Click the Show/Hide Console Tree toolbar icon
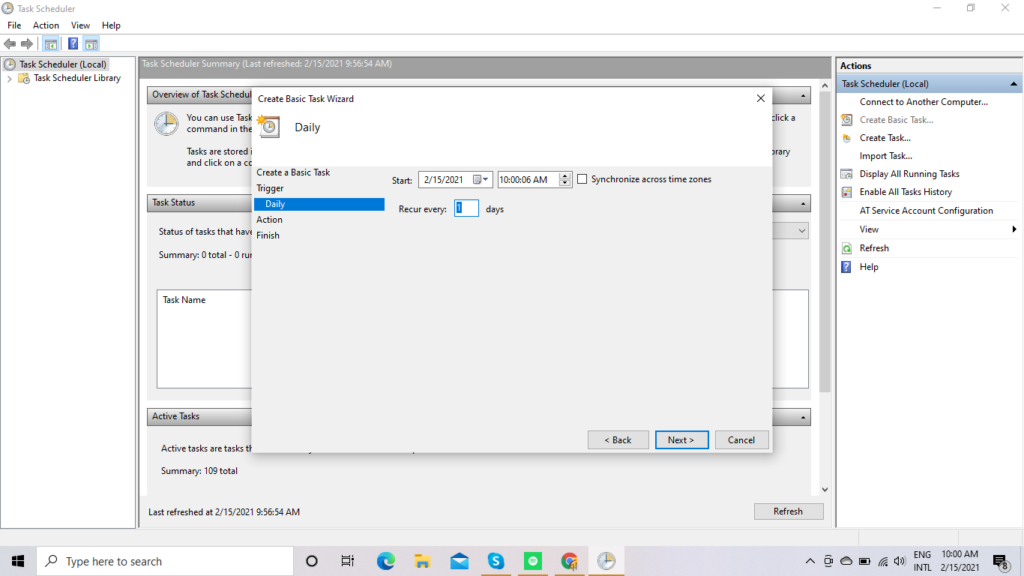Screen dimensions: 1024x576 (x=50, y=44)
